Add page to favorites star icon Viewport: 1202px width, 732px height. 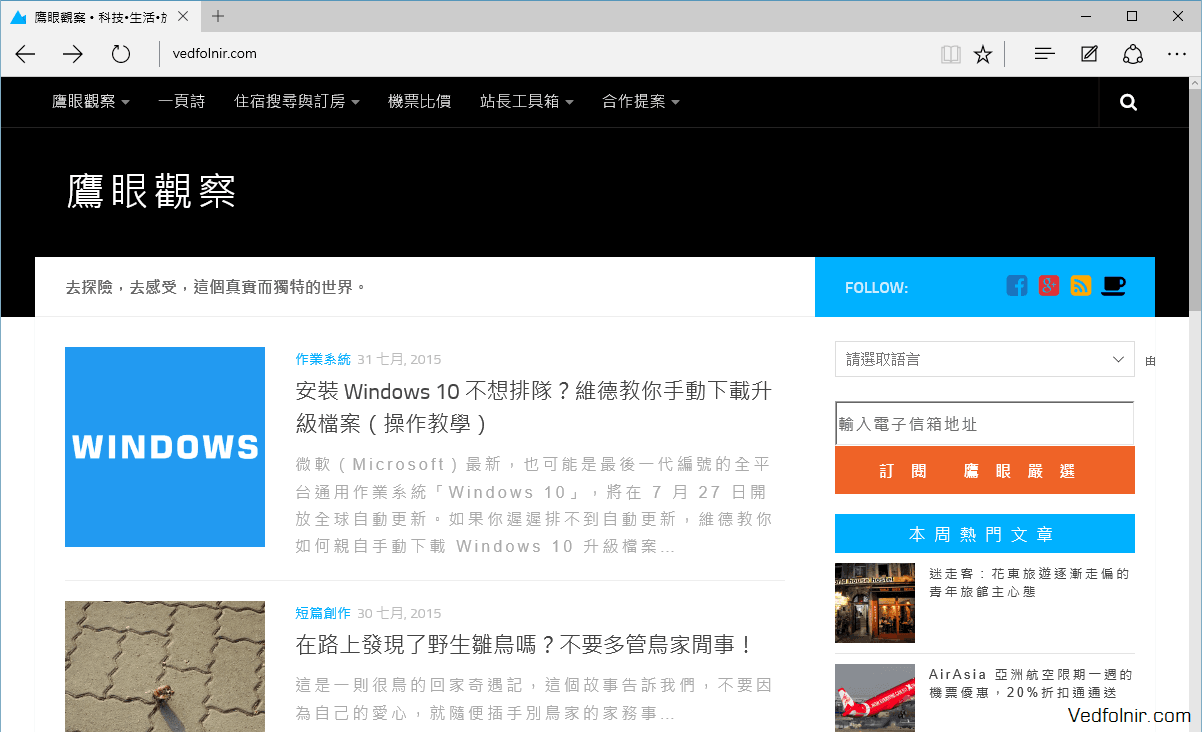(983, 54)
